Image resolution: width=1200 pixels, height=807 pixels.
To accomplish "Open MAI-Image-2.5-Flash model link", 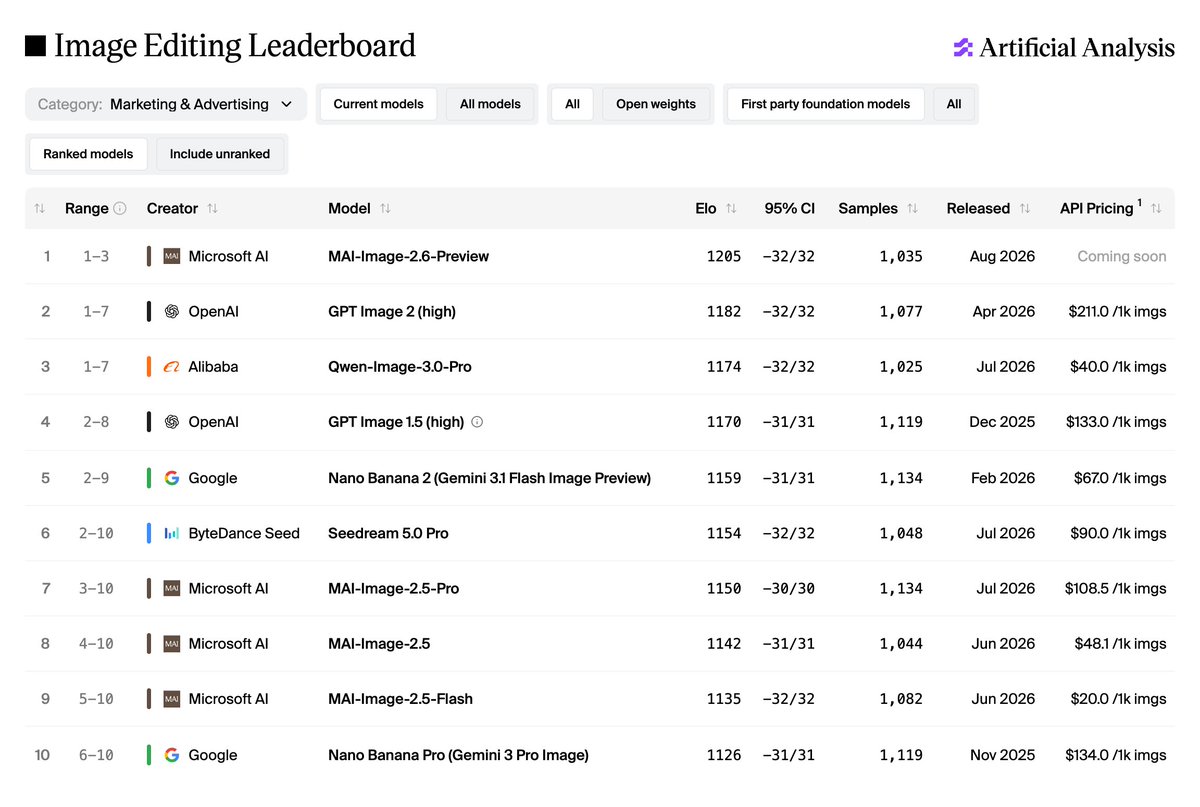I will point(400,699).
